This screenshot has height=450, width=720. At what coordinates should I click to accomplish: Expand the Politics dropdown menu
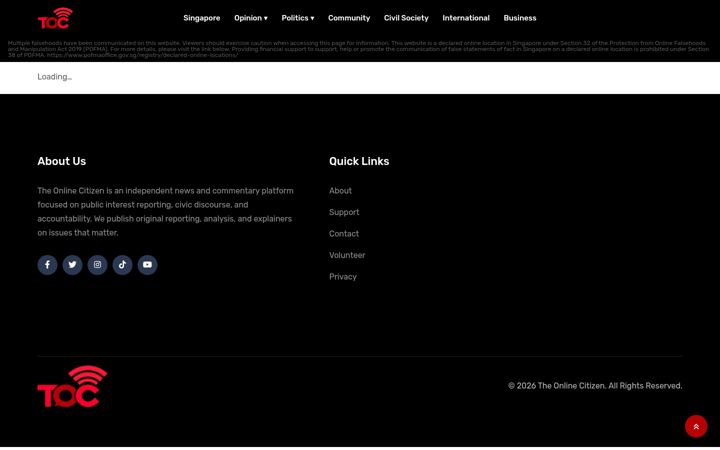(x=298, y=18)
